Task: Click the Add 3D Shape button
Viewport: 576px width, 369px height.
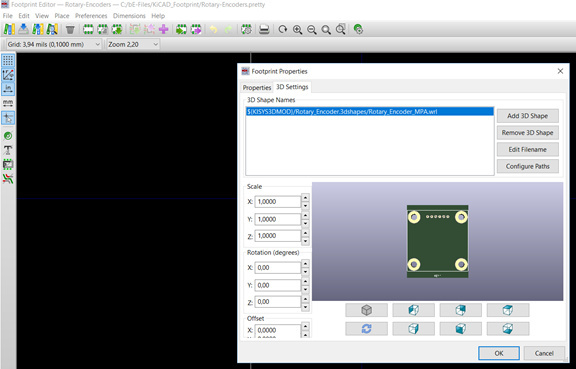Action: pyautogui.click(x=528, y=116)
